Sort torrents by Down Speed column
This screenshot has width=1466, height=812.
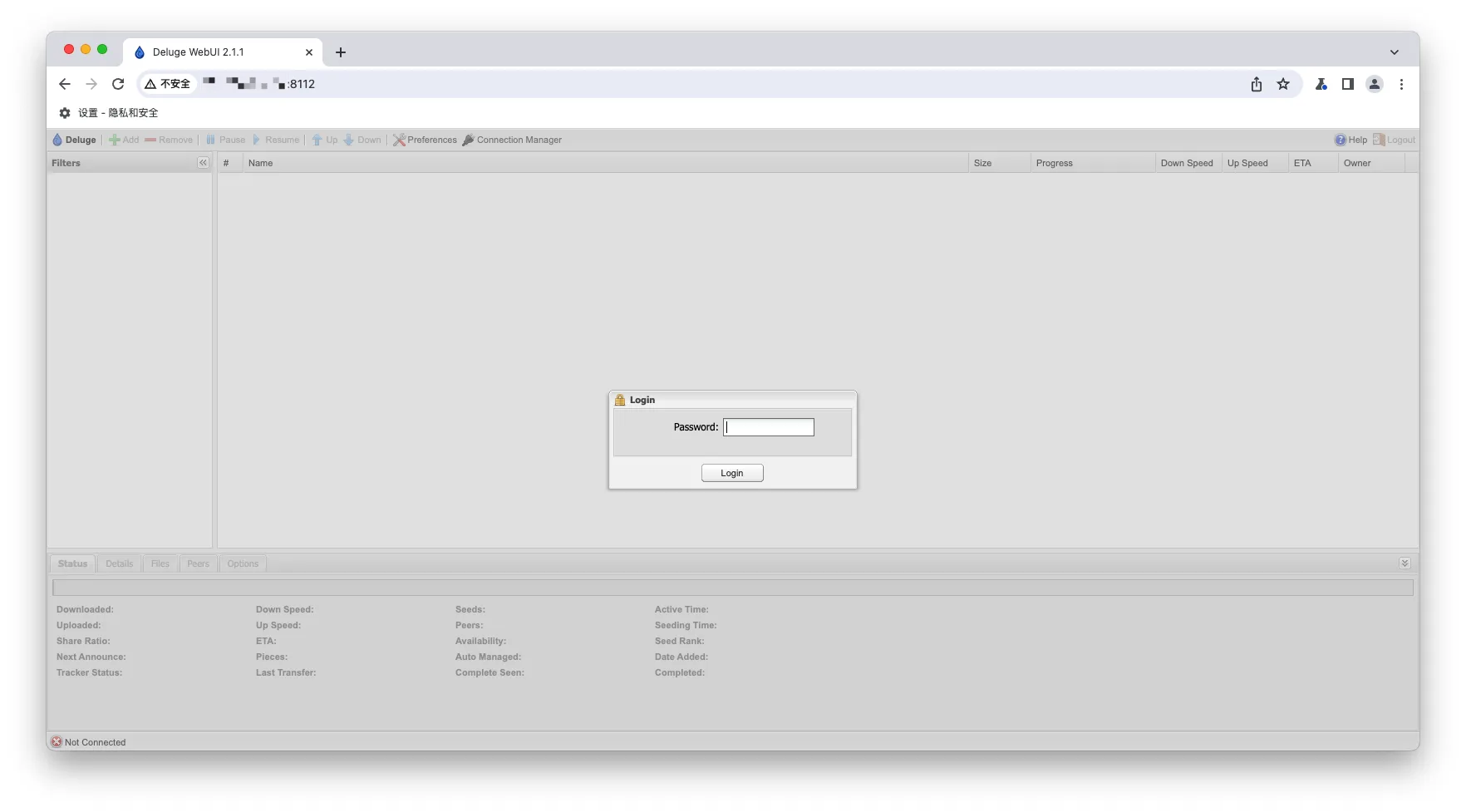click(x=1188, y=163)
